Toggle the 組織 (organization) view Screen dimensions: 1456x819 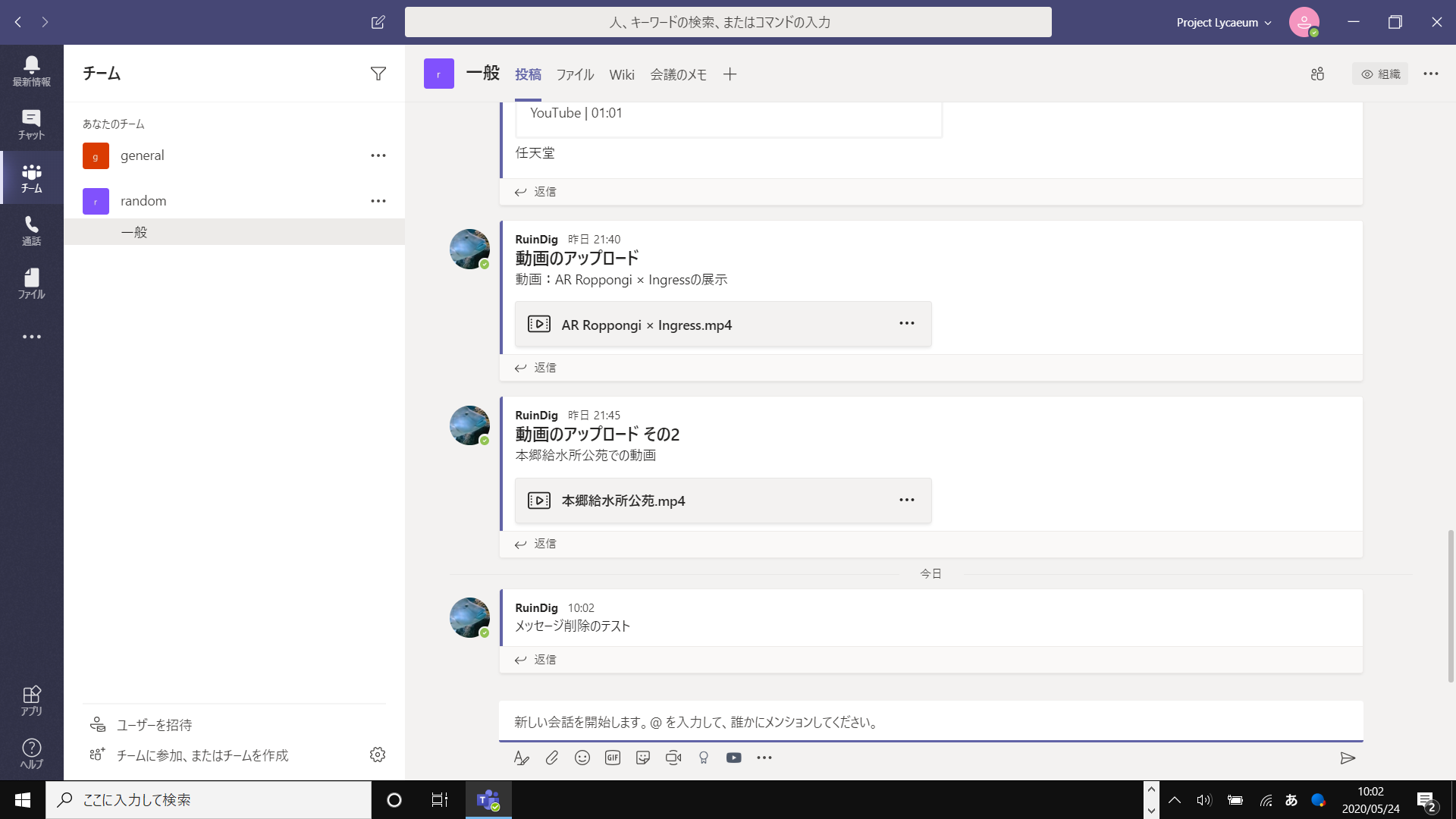pyautogui.click(x=1380, y=74)
